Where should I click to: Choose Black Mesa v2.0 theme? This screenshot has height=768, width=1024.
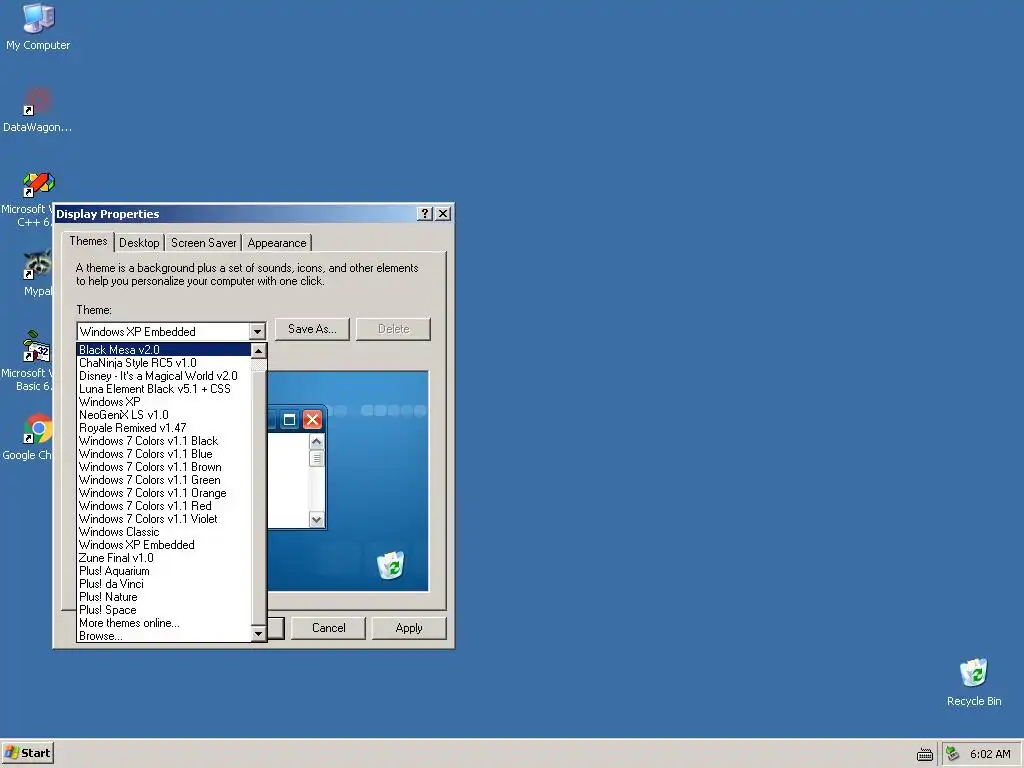coord(163,349)
